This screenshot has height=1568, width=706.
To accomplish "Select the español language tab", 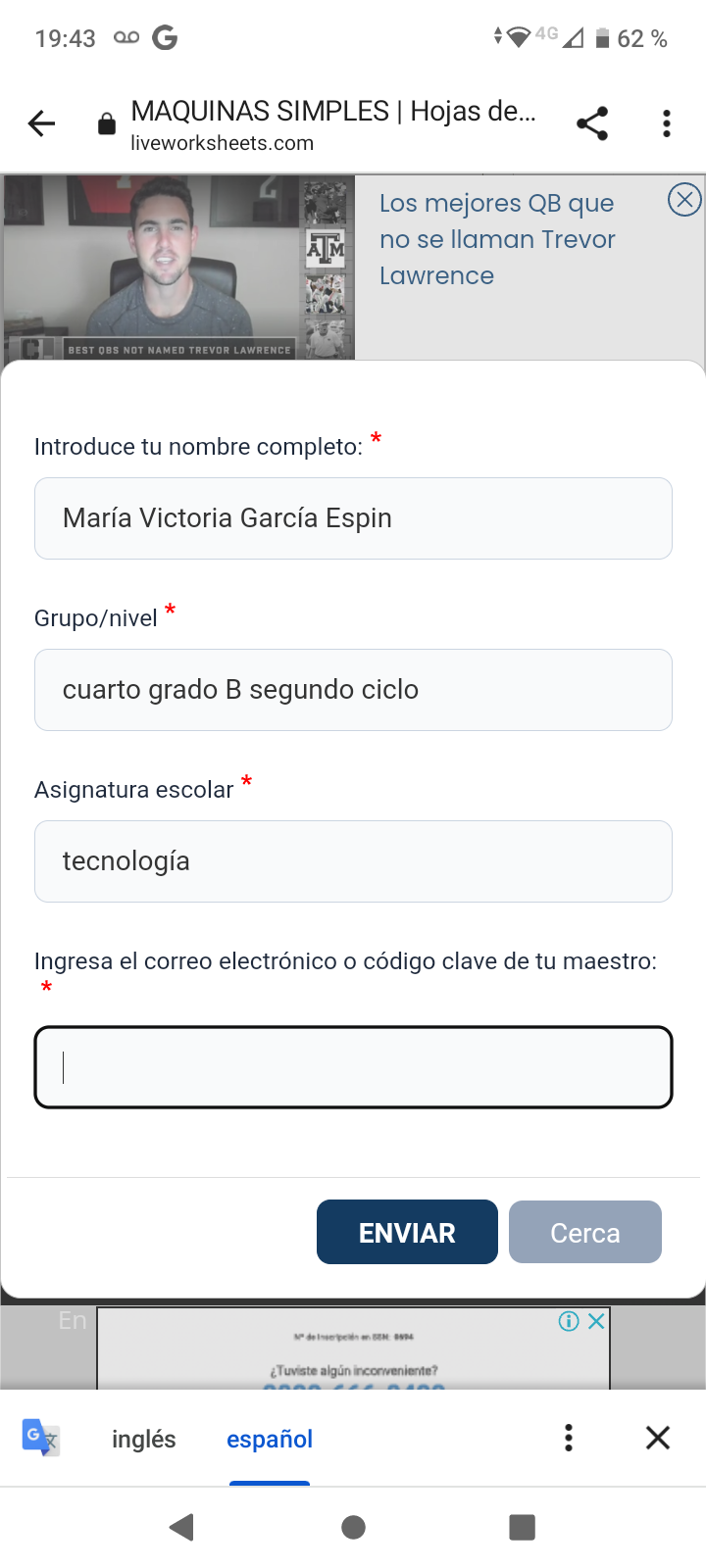I will (270, 1439).
